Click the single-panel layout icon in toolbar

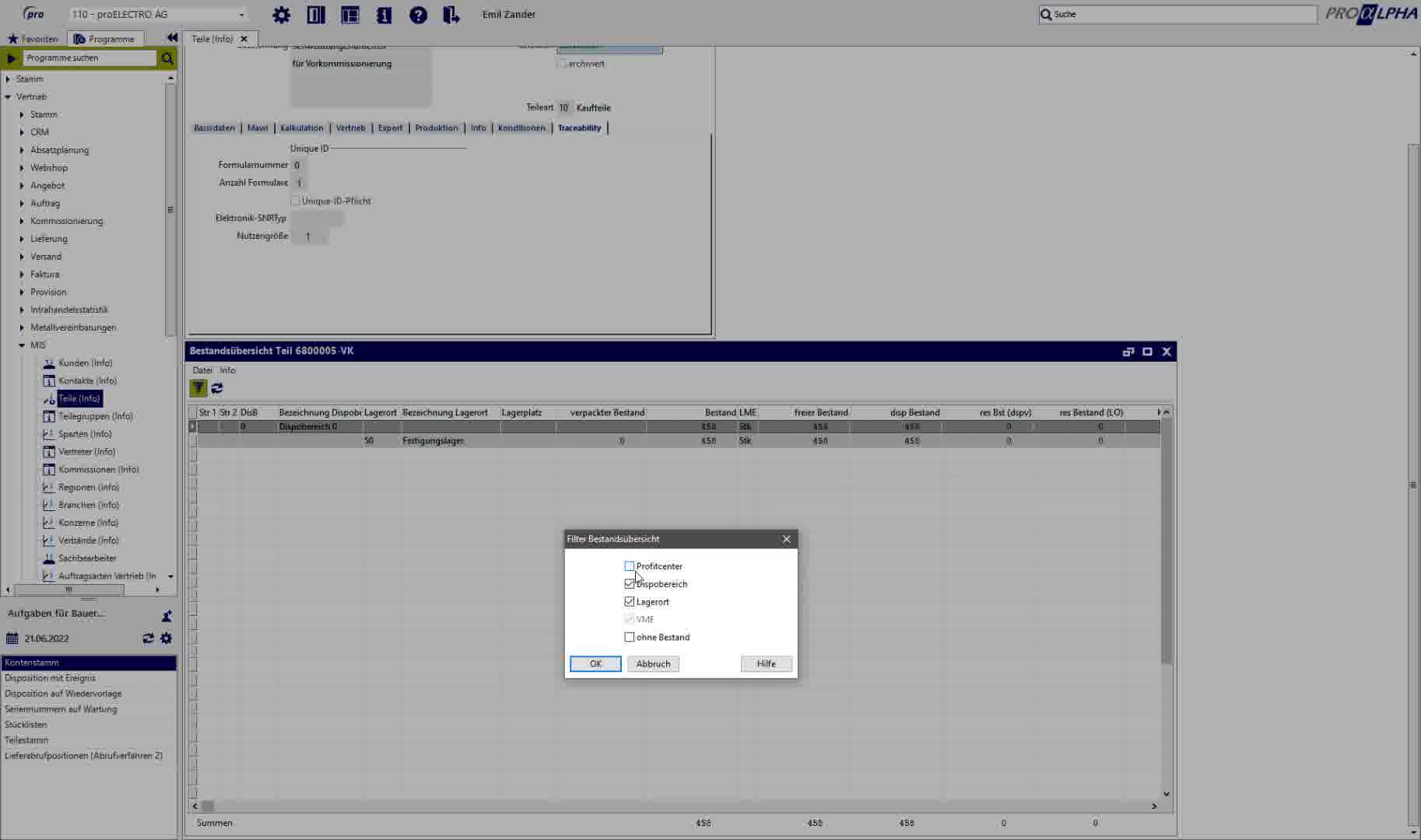pos(316,15)
